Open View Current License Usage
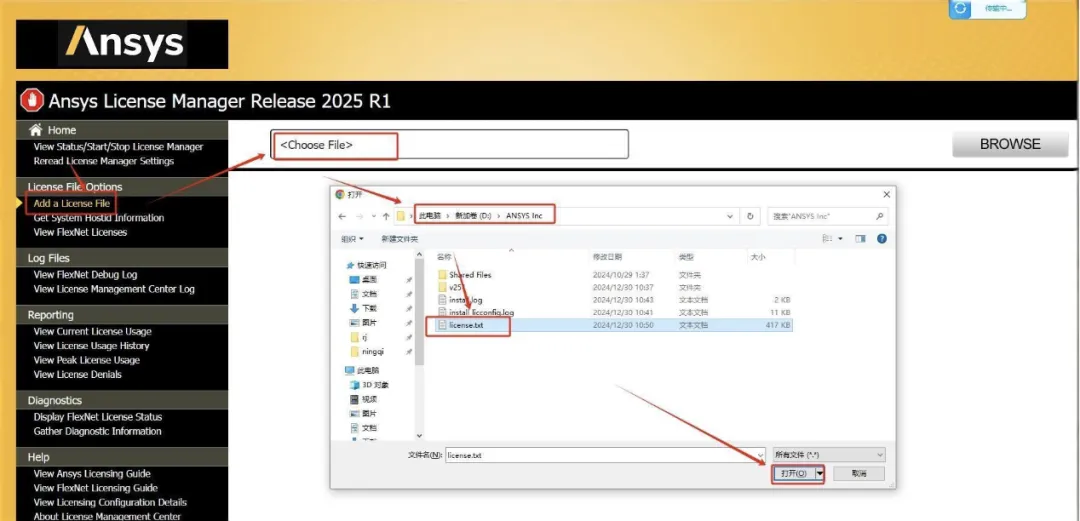1080x521 pixels. (93, 331)
